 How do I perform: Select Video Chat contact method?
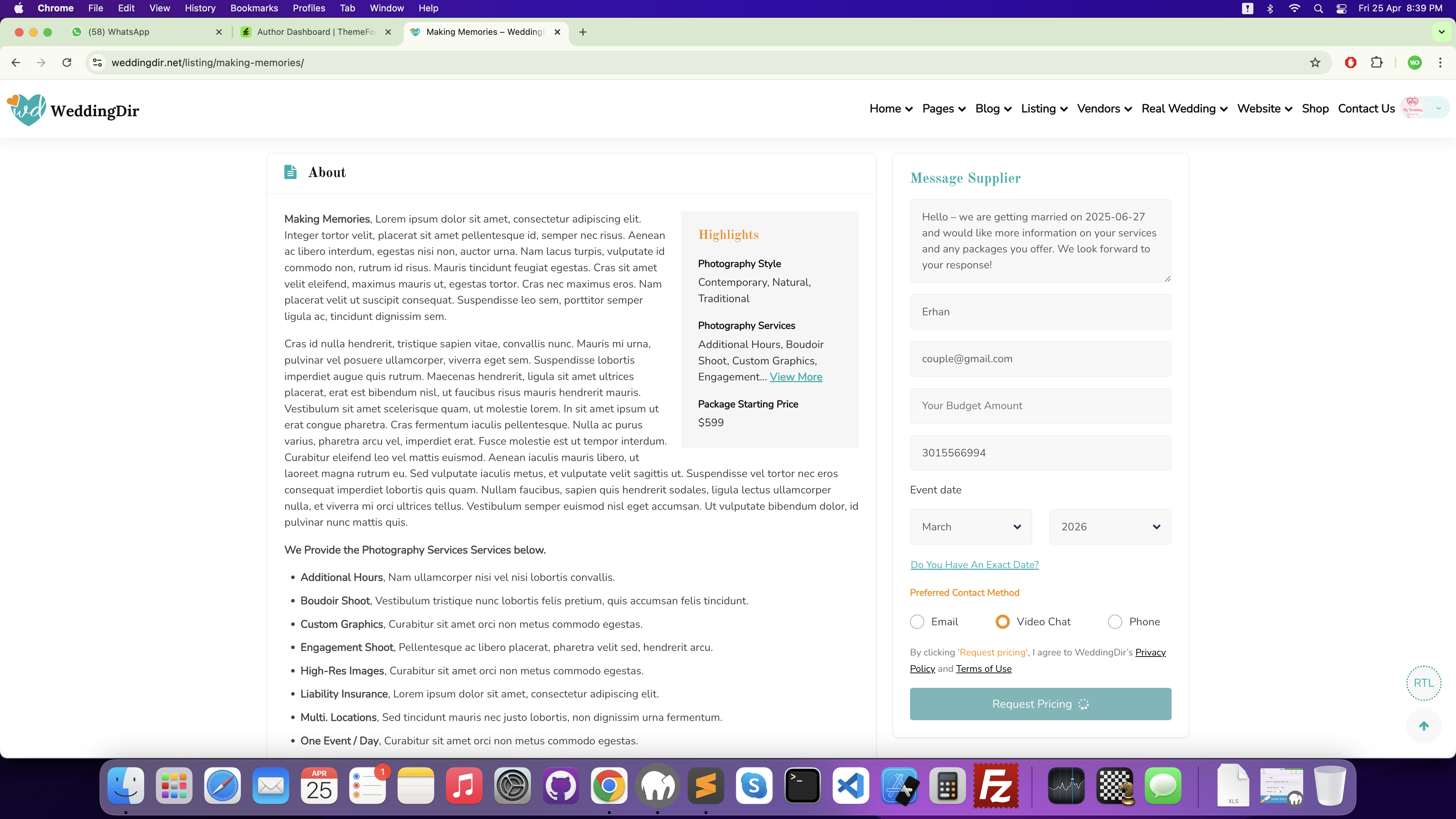pyautogui.click(x=1002, y=622)
